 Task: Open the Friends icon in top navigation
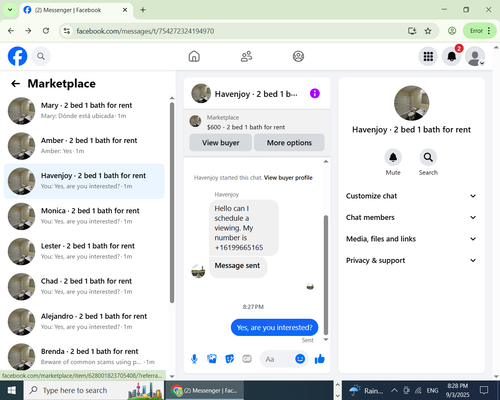tap(246, 56)
